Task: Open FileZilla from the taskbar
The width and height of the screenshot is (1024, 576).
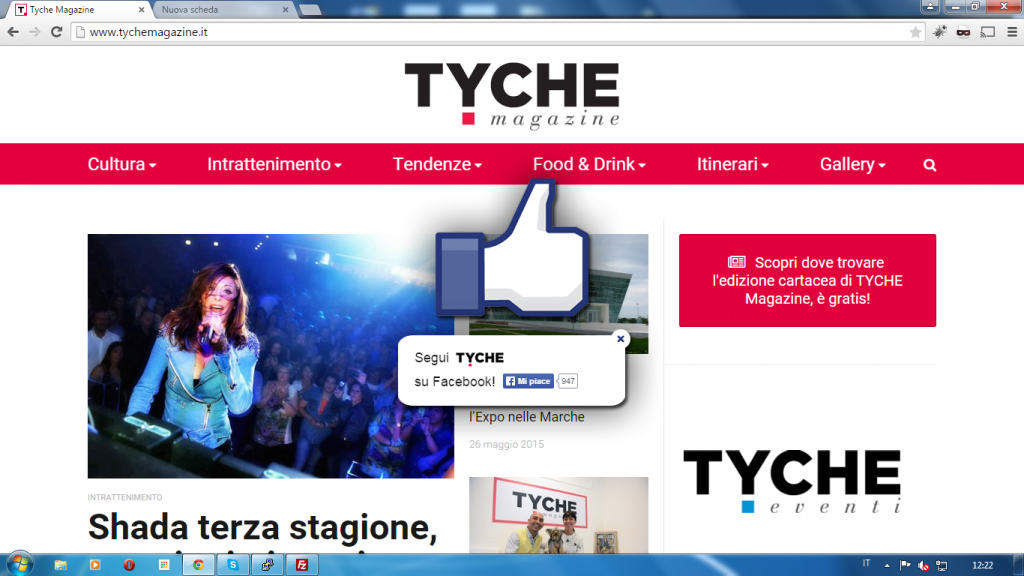Action: pyautogui.click(x=302, y=565)
